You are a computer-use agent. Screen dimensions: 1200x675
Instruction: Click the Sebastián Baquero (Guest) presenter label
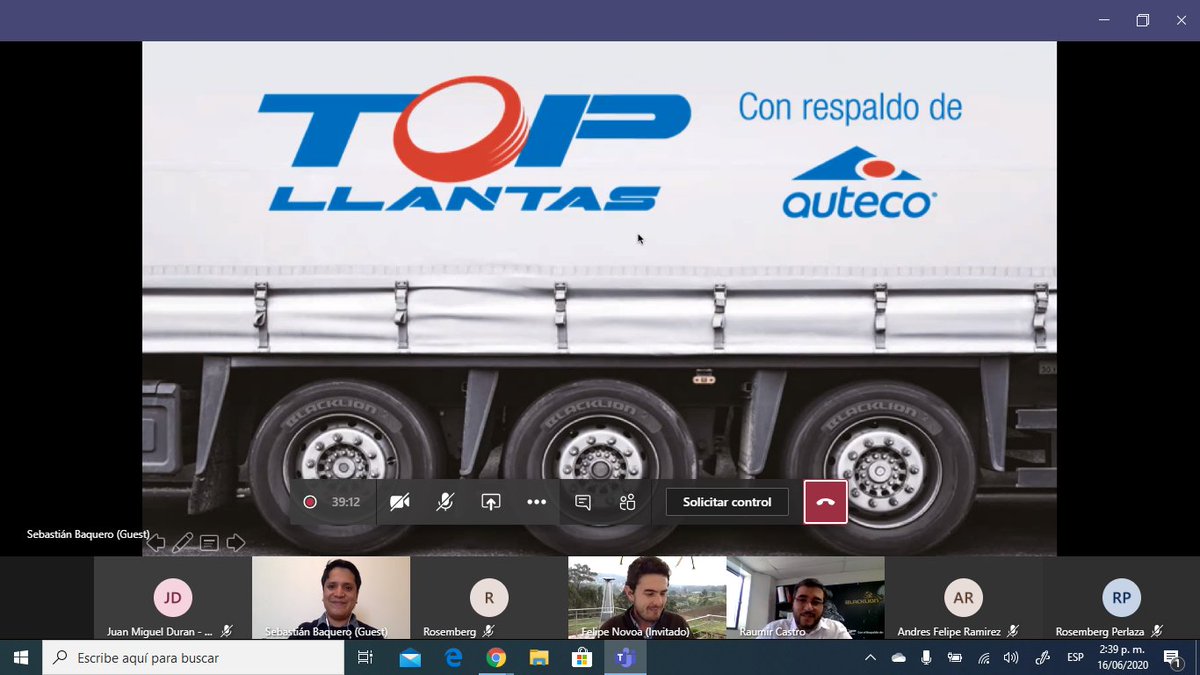tap(88, 535)
